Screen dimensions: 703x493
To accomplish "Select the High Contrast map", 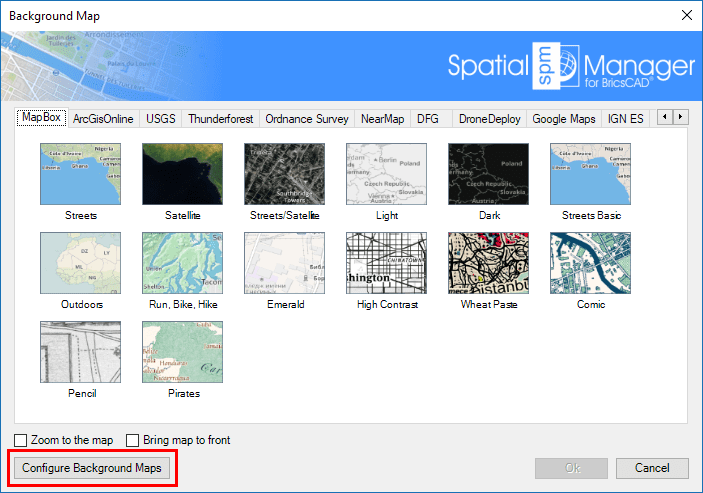I will point(386,263).
